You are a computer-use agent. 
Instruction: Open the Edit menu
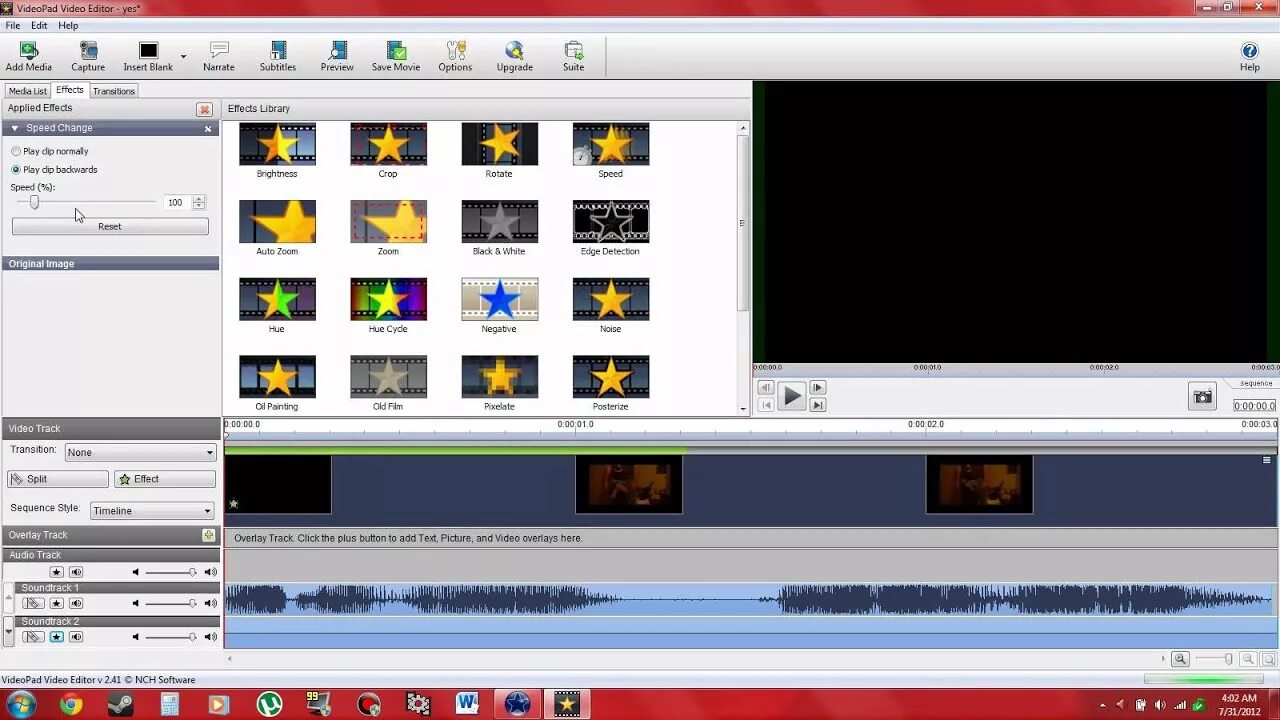click(x=39, y=26)
